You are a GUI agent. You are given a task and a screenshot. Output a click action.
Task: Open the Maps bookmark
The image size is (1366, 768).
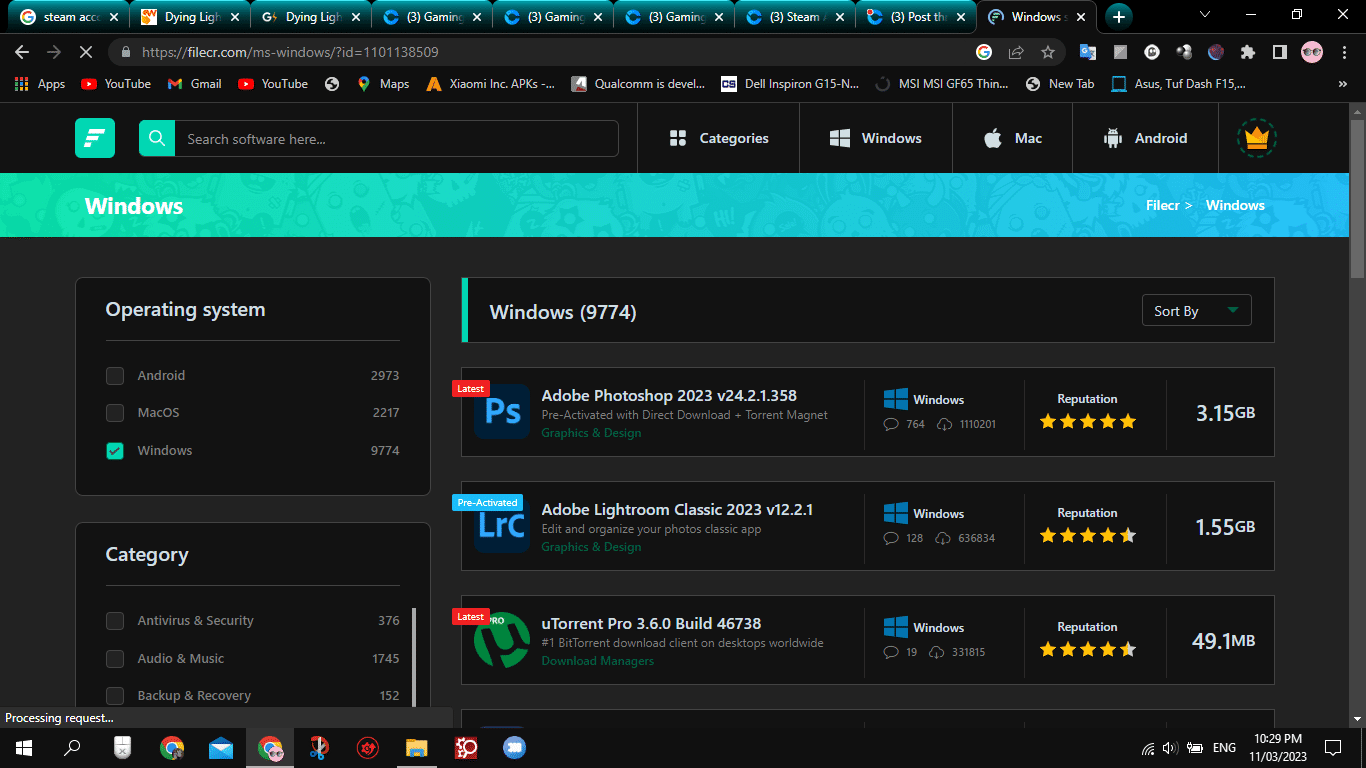point(383,84)
